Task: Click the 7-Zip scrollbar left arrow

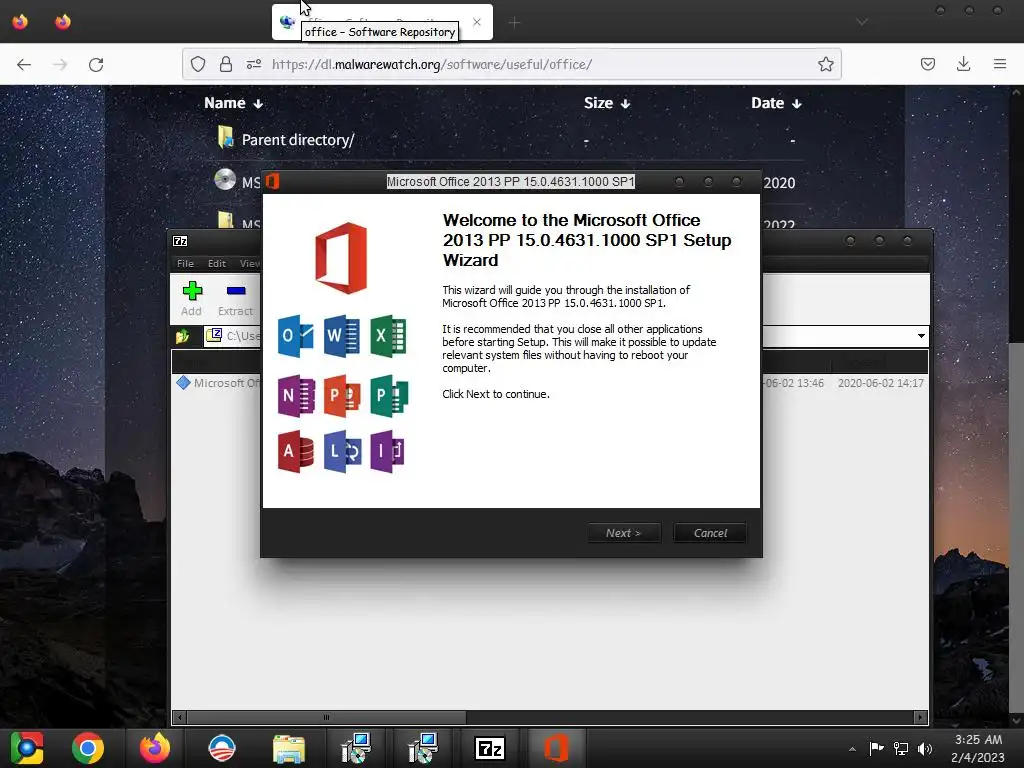Action: point(180,717)
